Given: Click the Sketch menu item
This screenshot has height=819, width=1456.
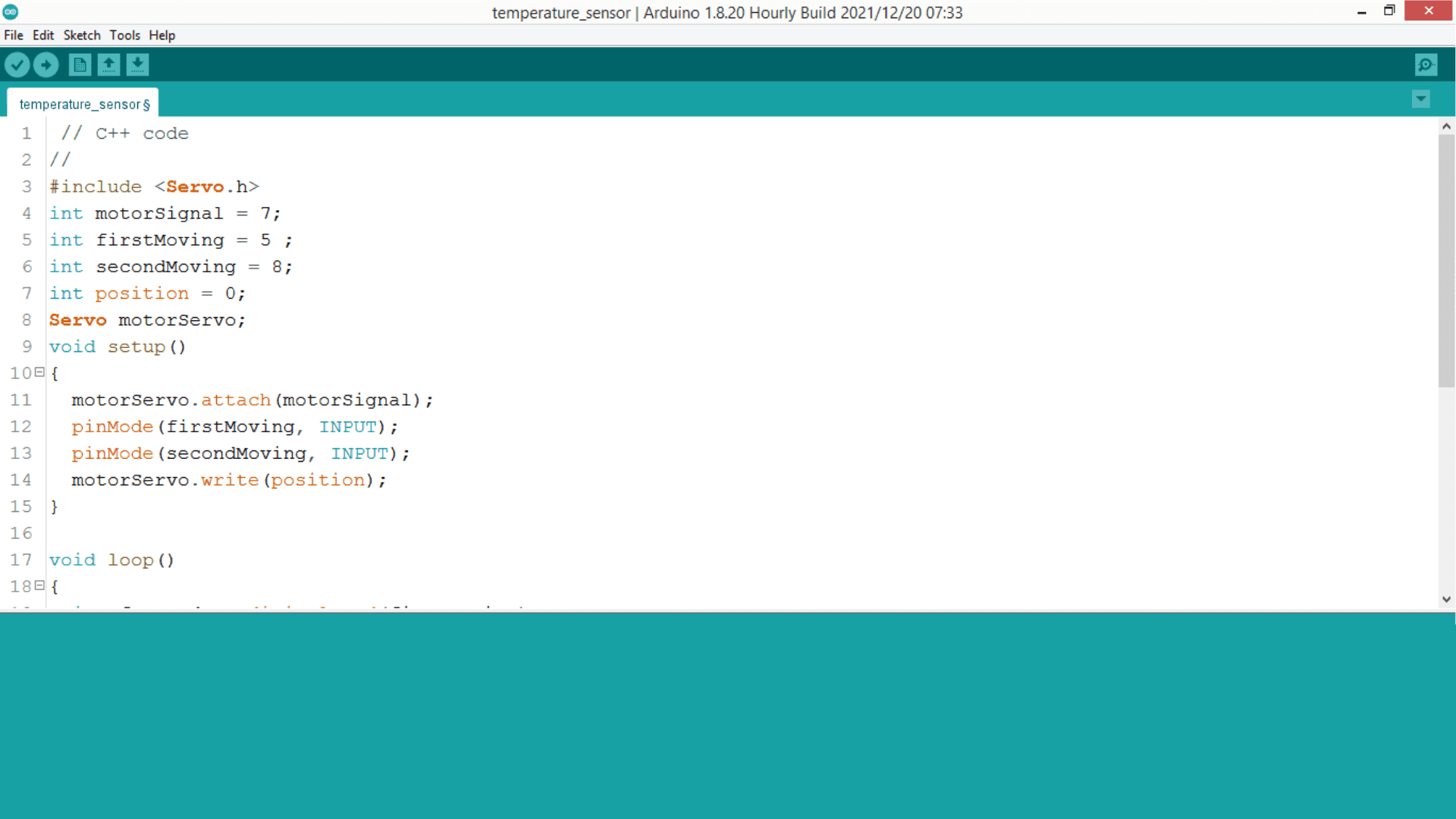Looking at the screenshot, I should 81,35.
